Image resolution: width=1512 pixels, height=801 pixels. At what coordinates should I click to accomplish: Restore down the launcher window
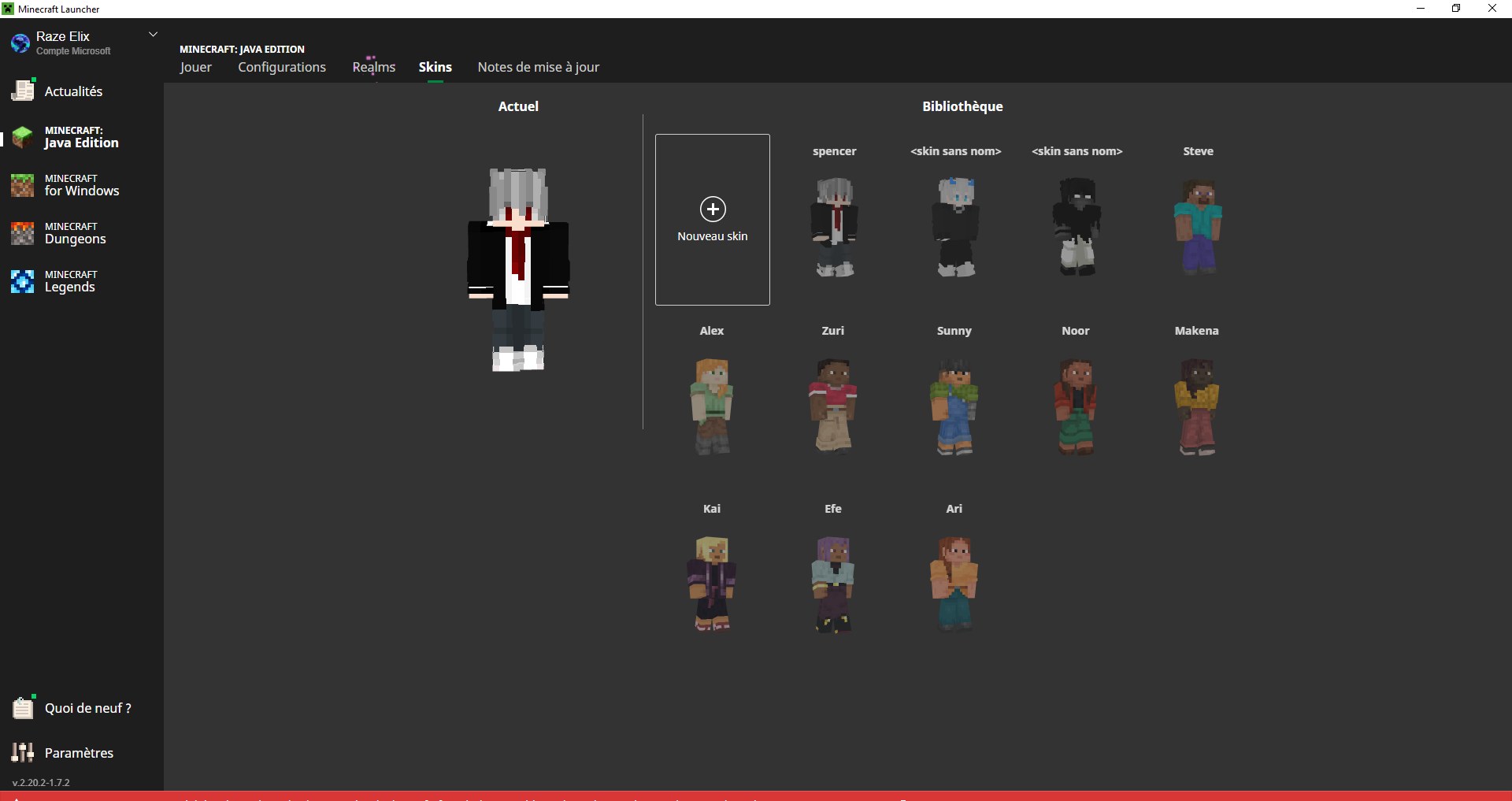point(1456,9)
